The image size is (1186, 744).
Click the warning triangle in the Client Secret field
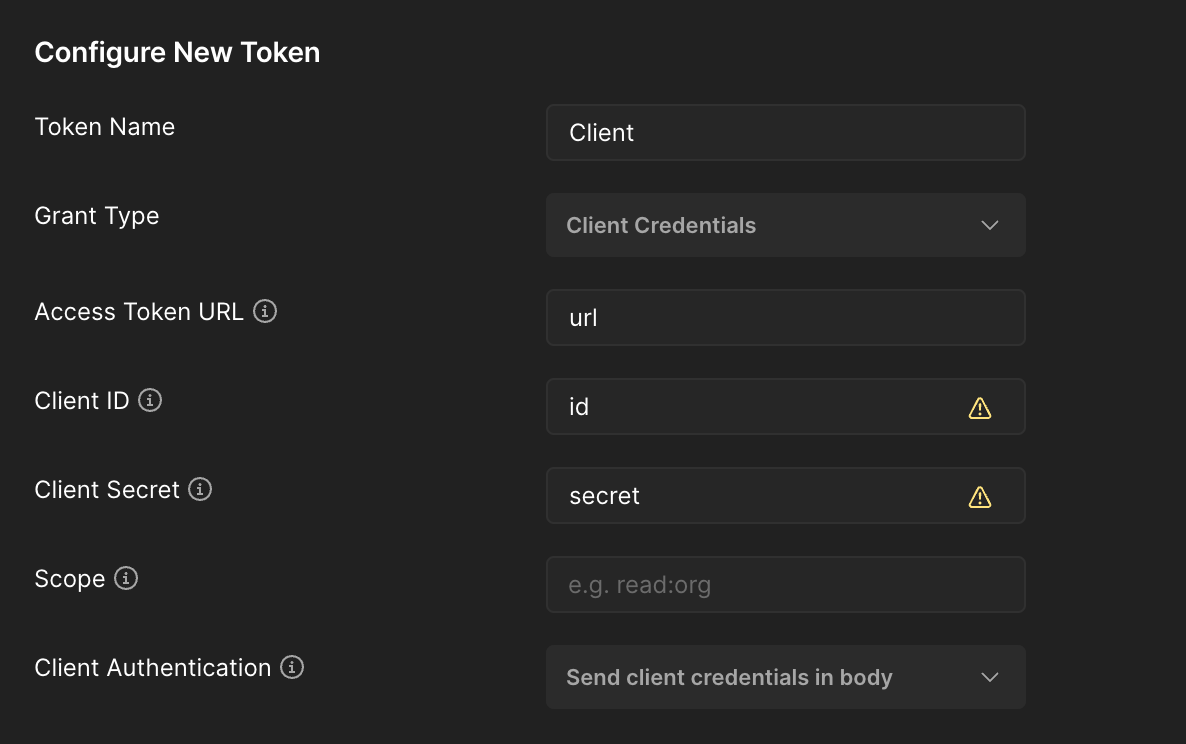click(x=980, y=495)
